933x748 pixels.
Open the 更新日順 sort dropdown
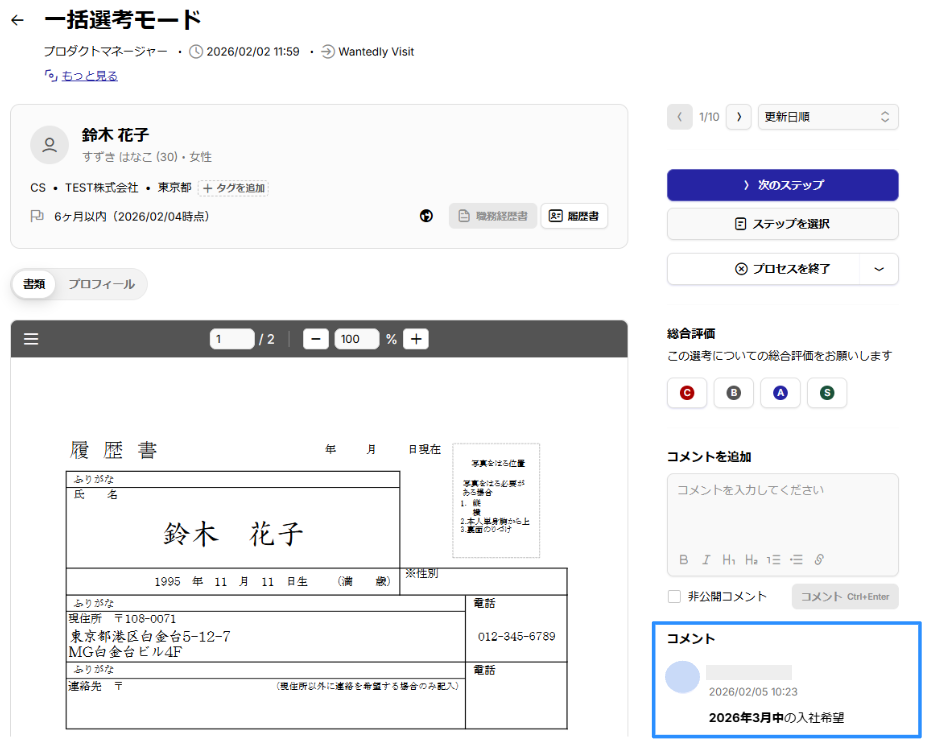tap(827, 117)
